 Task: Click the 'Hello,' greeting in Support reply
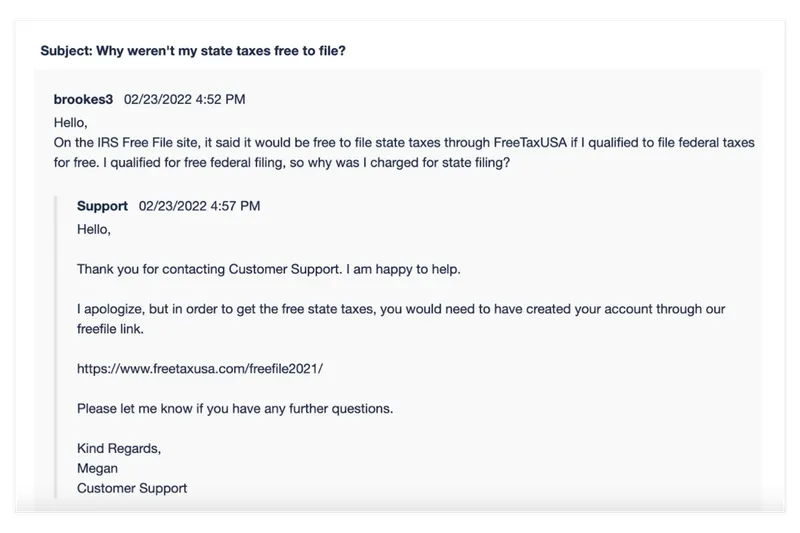point(93,230)
